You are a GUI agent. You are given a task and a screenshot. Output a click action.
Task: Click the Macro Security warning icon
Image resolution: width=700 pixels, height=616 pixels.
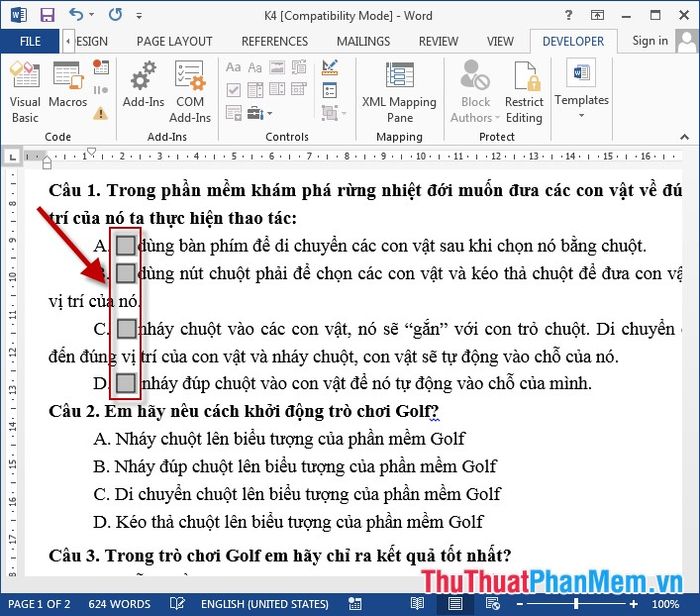click(x=100, y=113)
